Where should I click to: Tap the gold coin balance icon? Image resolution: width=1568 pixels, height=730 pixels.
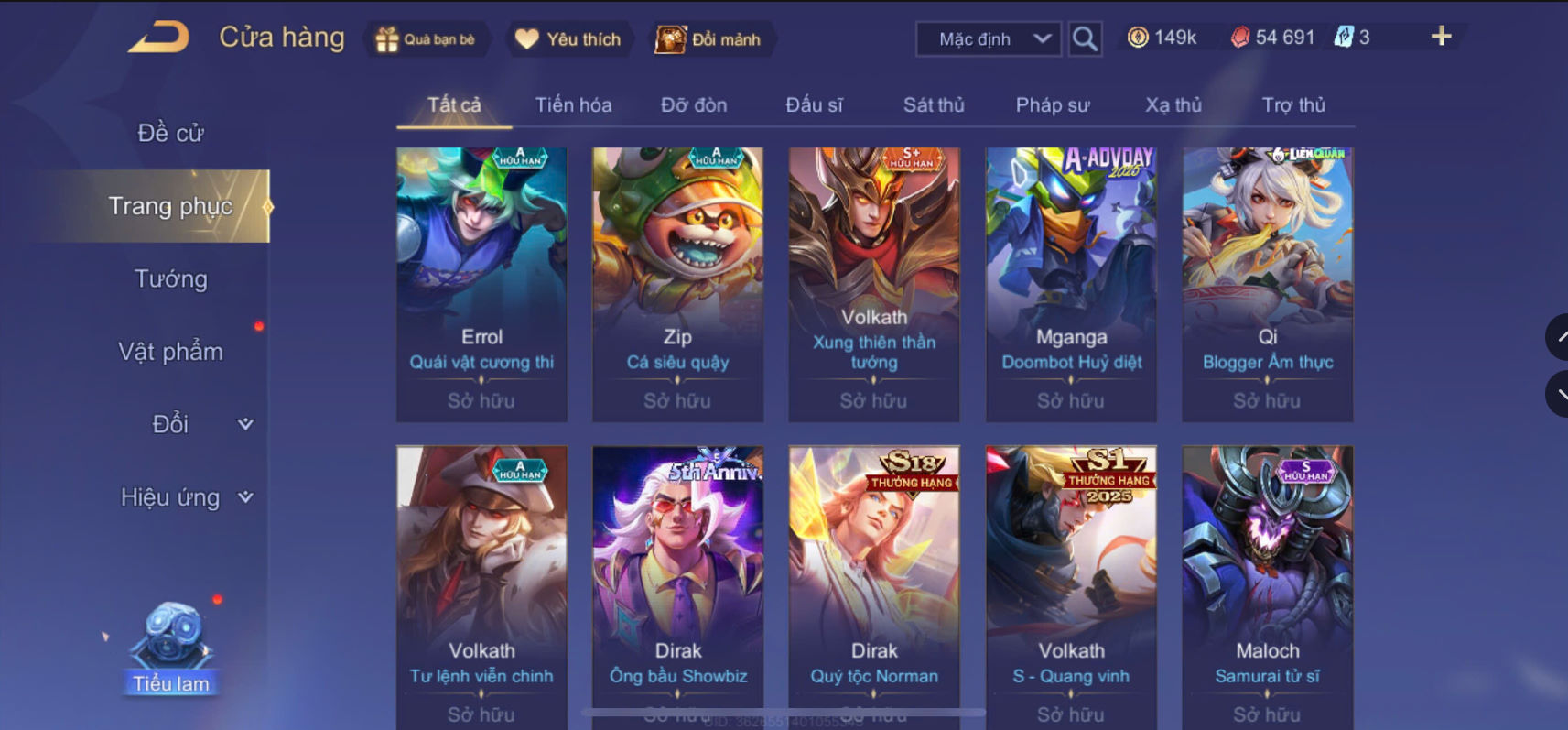coord(1138,38)
